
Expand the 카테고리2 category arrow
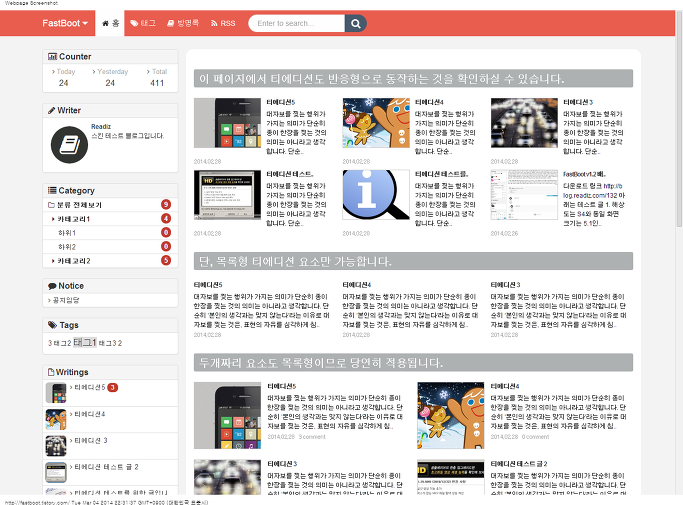pyautogui.click(x=53, y=261)
